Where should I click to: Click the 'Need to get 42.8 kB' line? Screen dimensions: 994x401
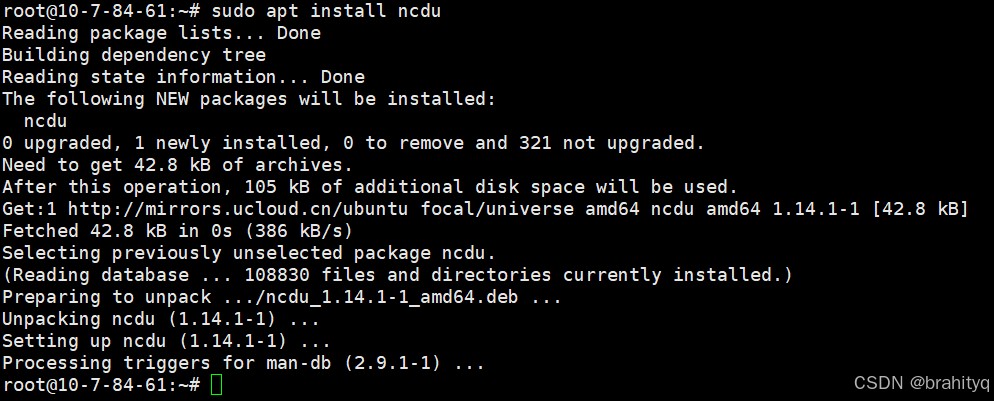click(177, 165)
